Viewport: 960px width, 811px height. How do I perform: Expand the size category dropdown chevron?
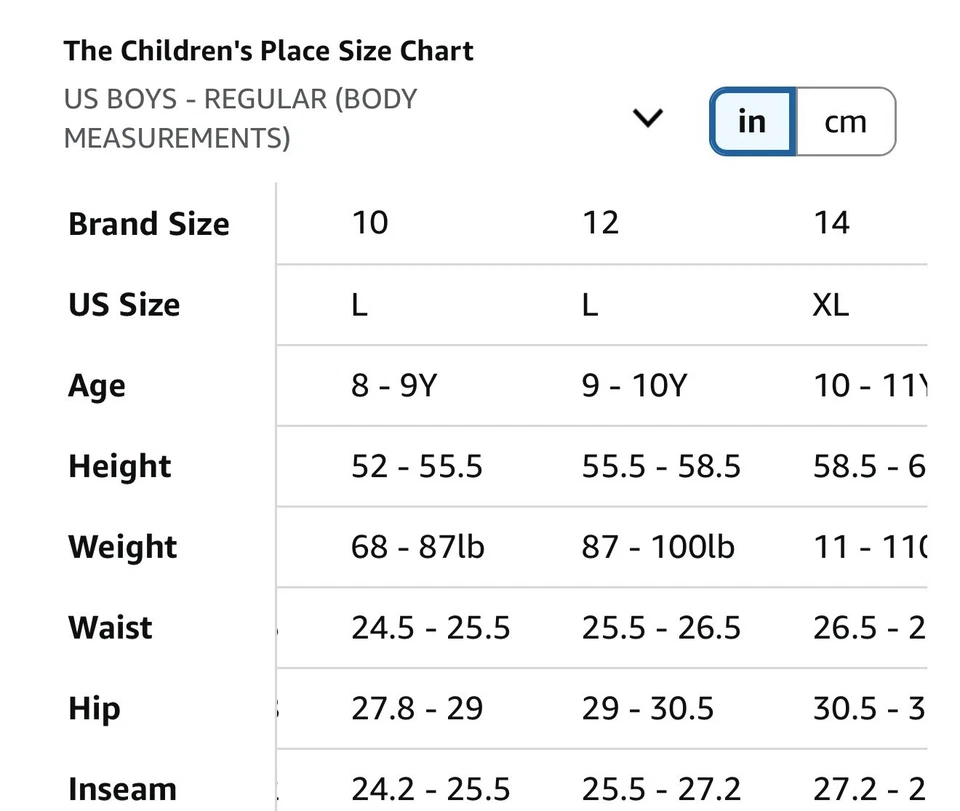[647, 118]
